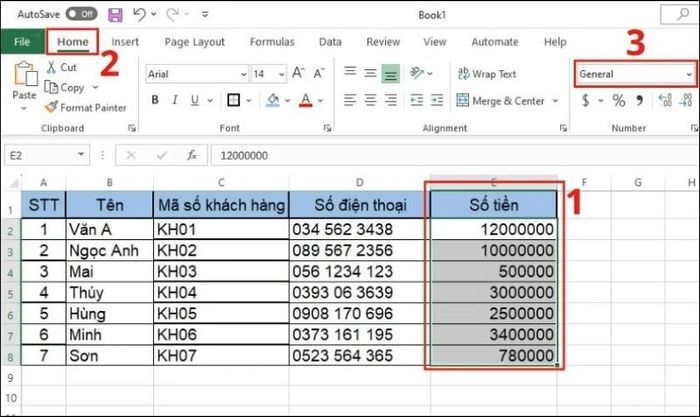This screenshot has height=417, width=700.
Task: Expand the Paste options arrow
Action: [x=24, y=108]
